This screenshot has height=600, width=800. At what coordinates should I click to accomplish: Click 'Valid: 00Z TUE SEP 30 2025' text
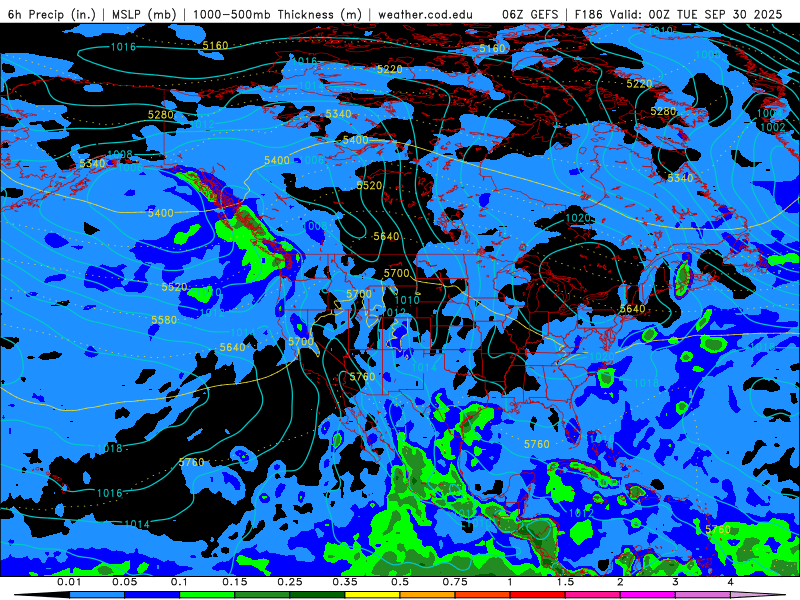695,14
